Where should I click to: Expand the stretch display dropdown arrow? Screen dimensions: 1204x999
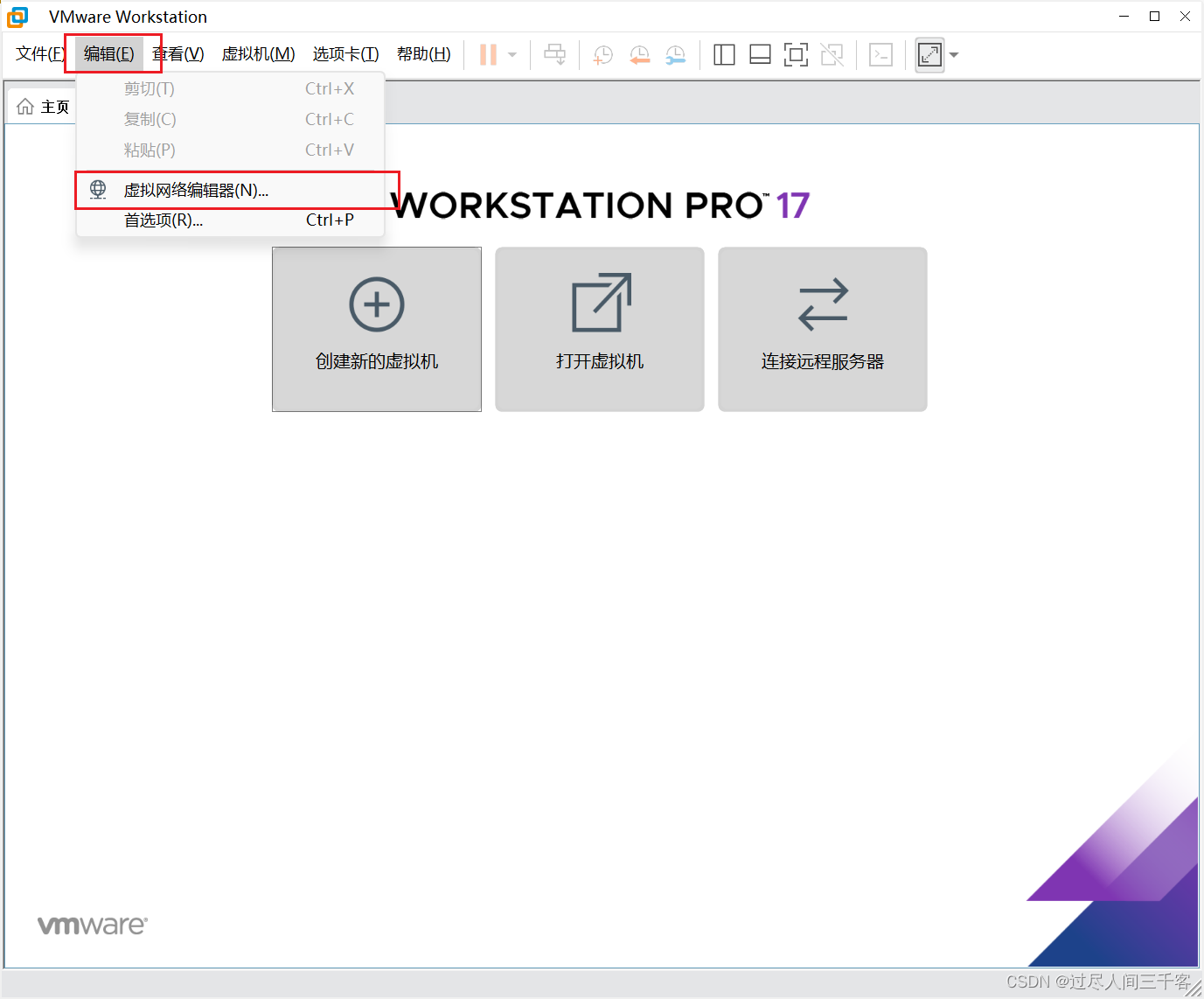pyautogui.click(x=954, y=55)
